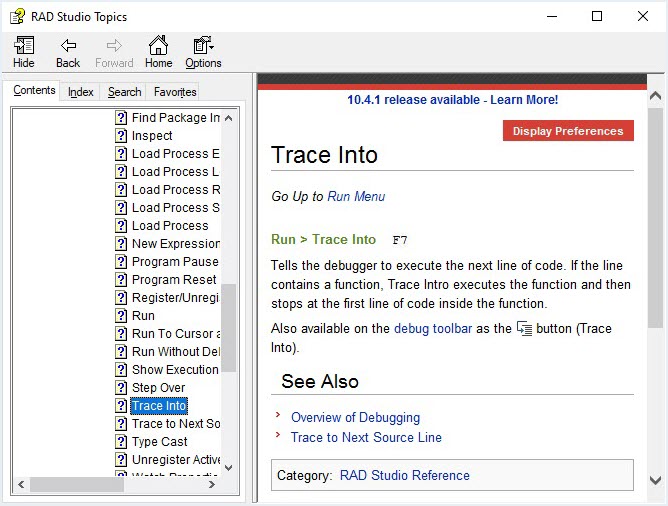Click the Display Preferences button
668x506 pixels.
[x=568, y=131]
